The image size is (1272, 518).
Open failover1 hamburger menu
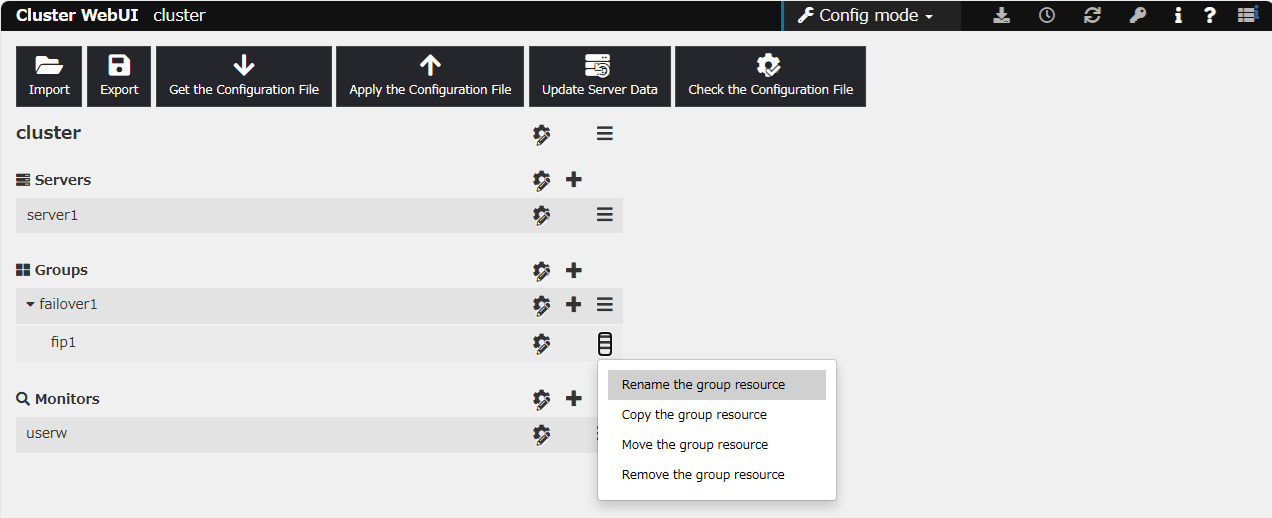coord(605,305)
